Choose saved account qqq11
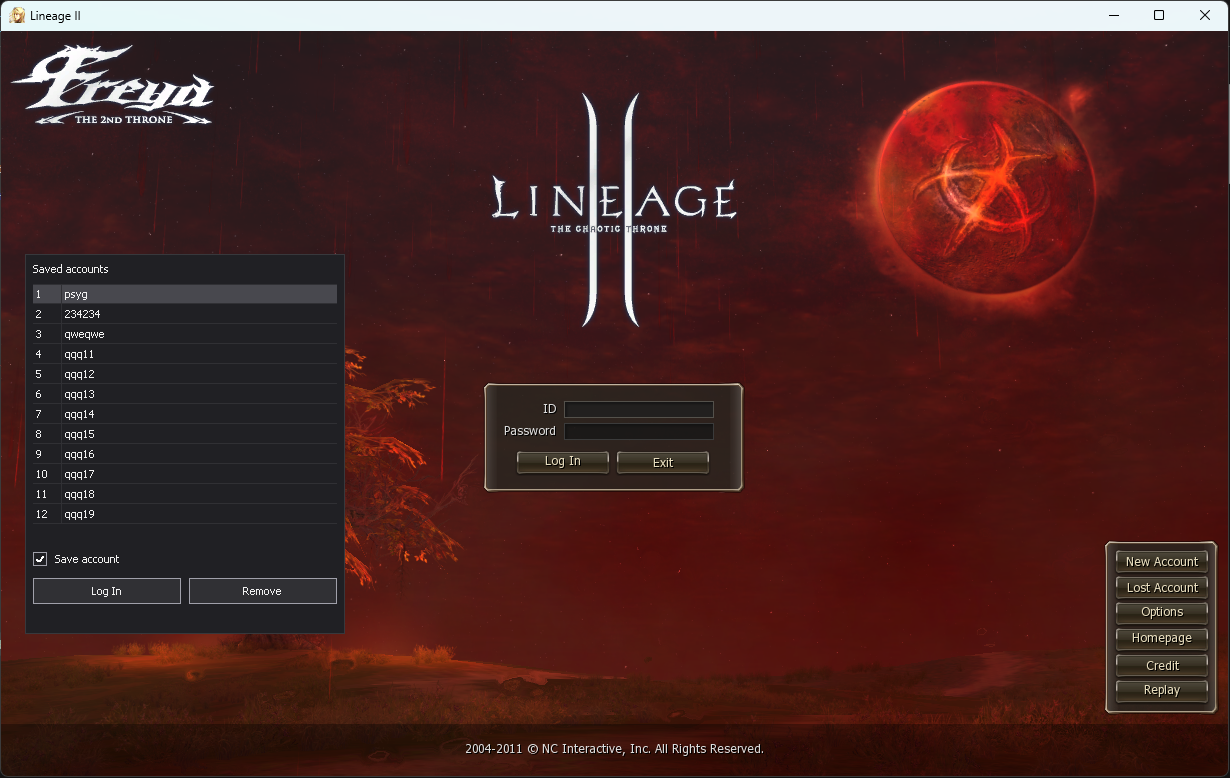The height and width of the screenshot is (778, 1230). pos(185,354)
